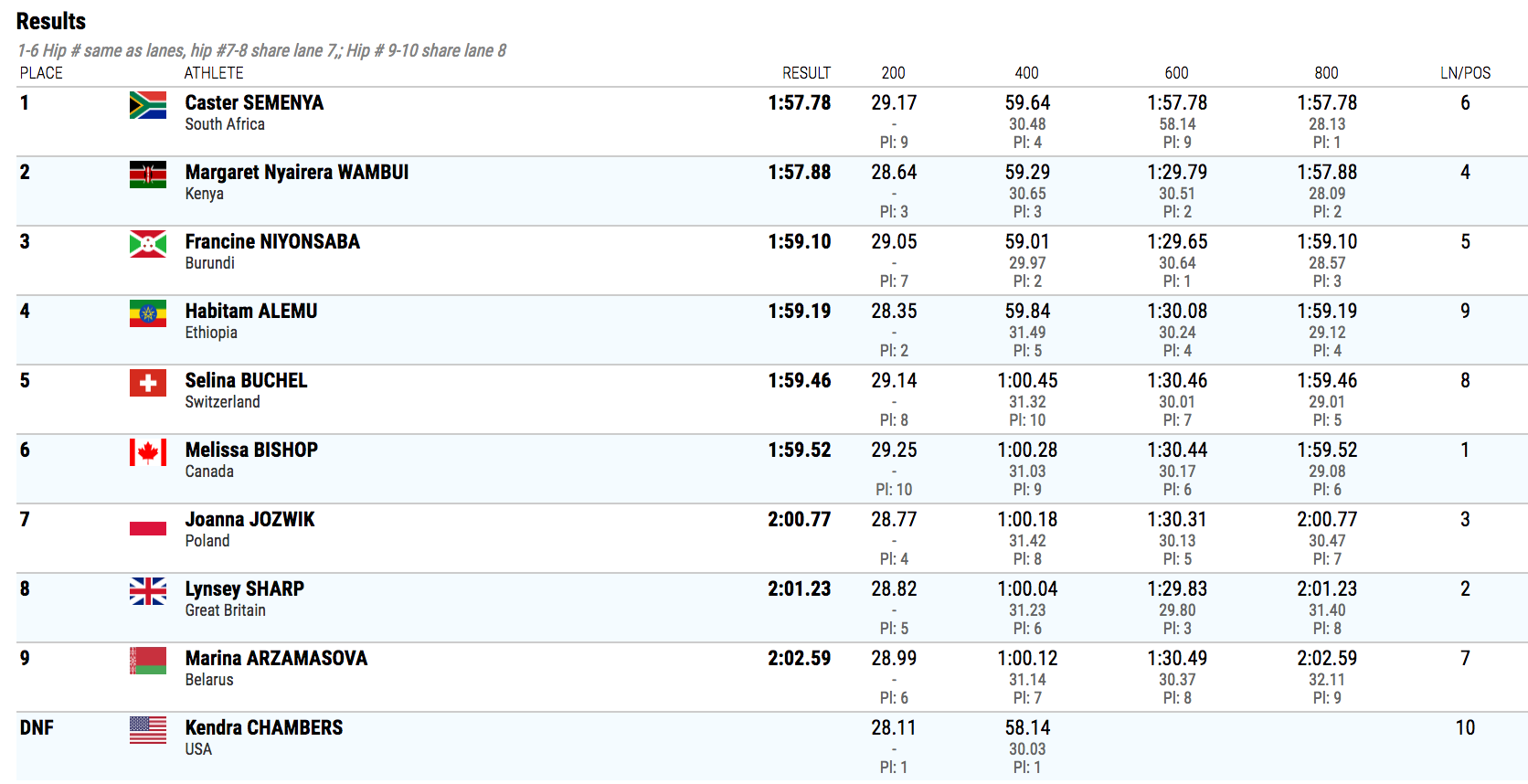Click the 800 split column header
1528x784 pixels.
tap(1326, 73)
